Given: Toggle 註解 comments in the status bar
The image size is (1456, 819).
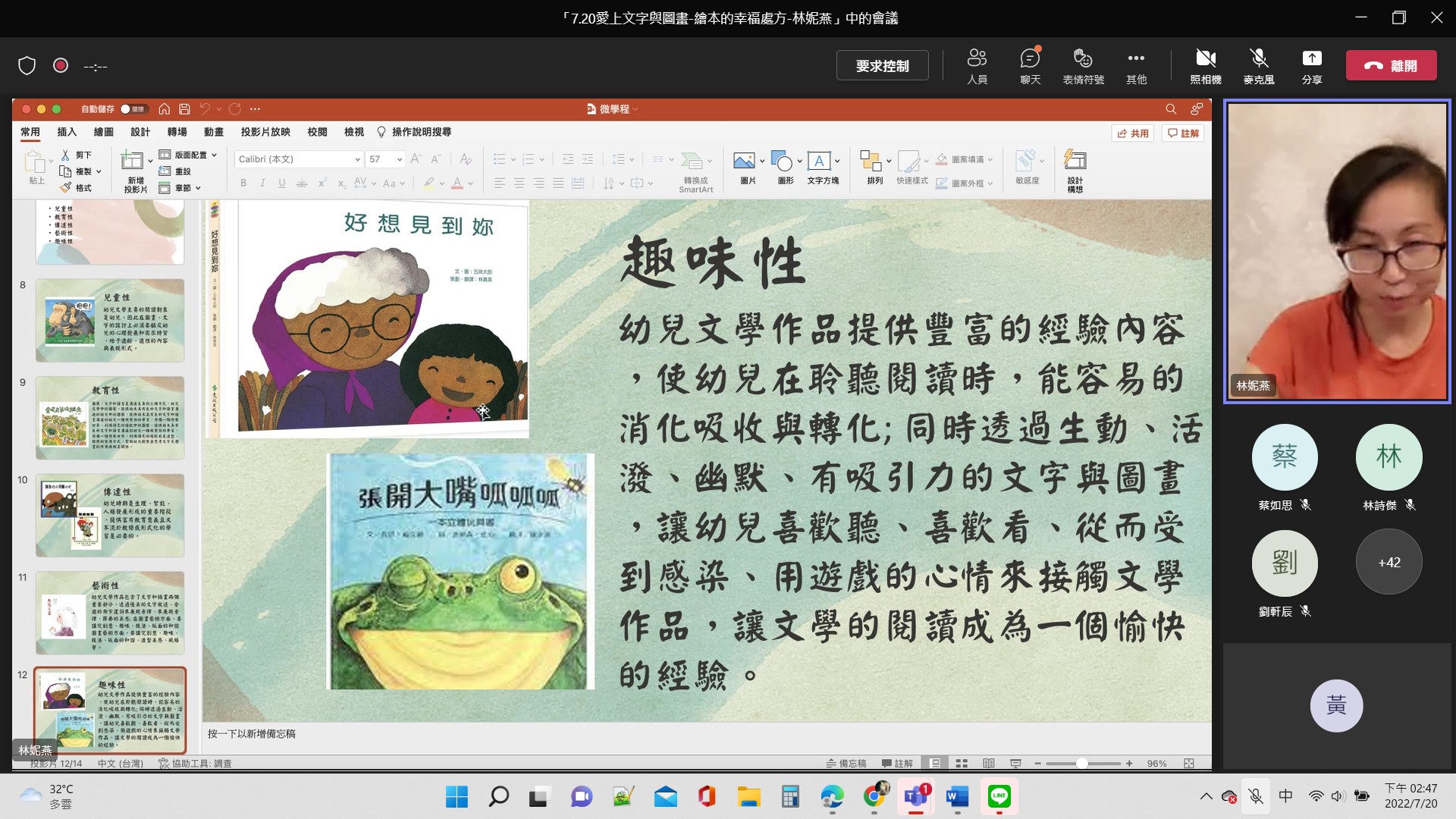Looking at the screenshot, I should click(x=897, y=764).
